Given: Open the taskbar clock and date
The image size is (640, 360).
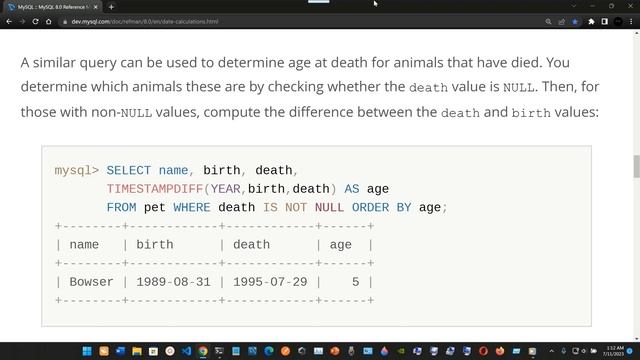Looking at the screenshot, I should [x=614, y=351].
